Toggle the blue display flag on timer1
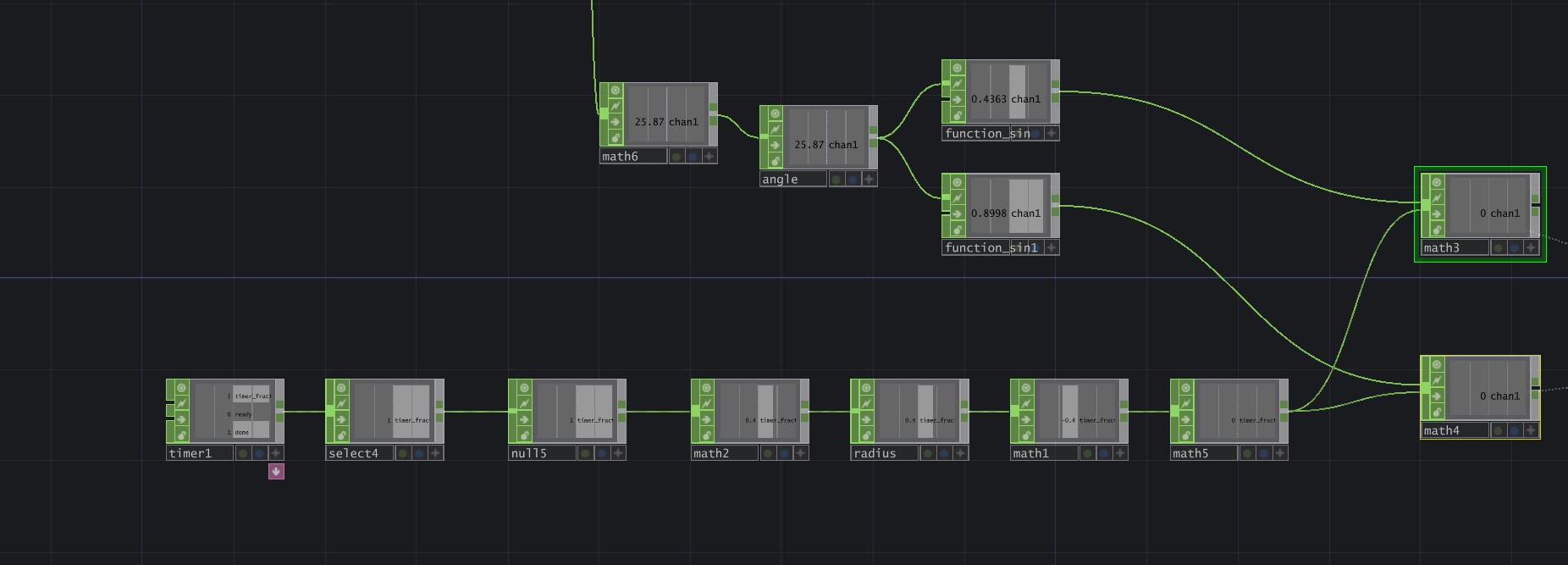Image resolution: width=1568 pixels, height=565 pixels. (x=260, y=453)
